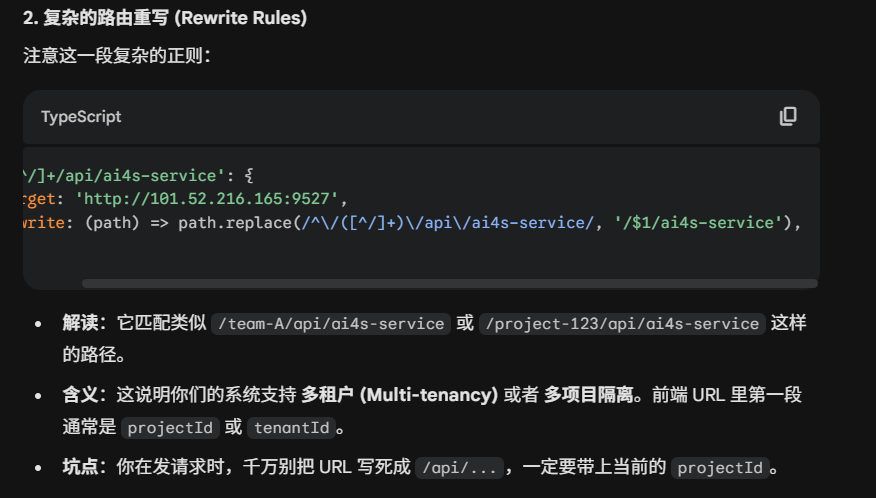Screen dimensions: 876x498
Task: Click the TypeScript language label
Action: coord(81,117)
